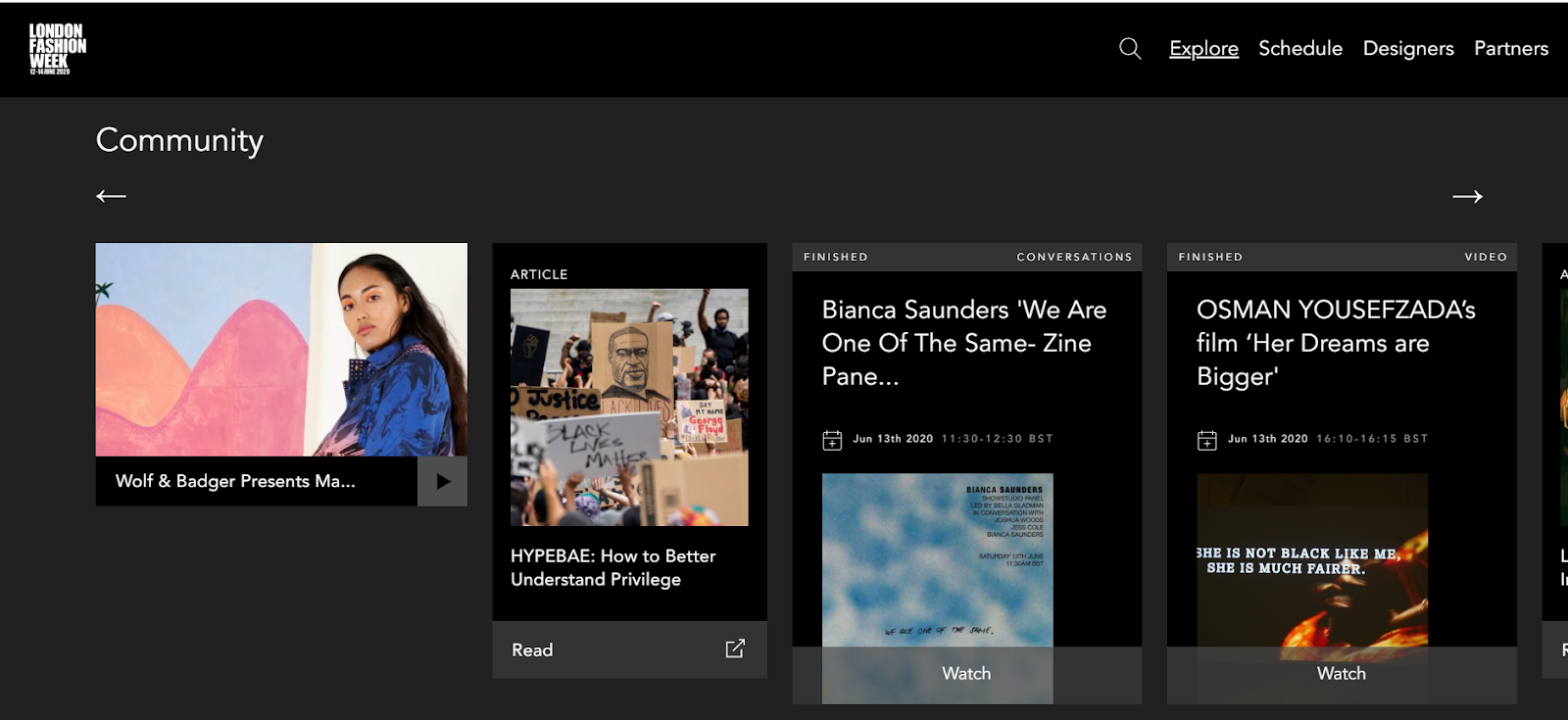Open the Designers menu item
This screenshot has height=720, width=1568.
click(1408, 48)
